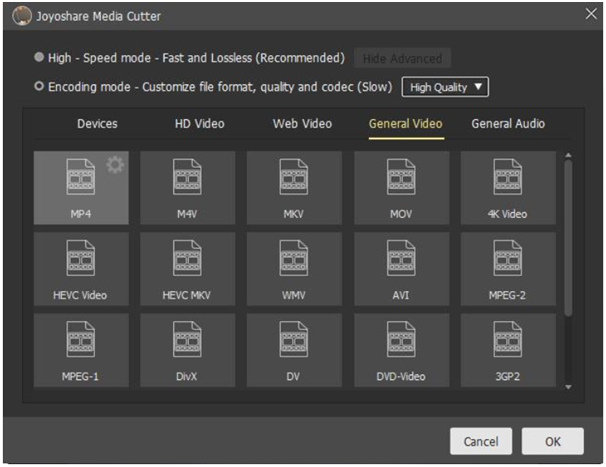Click the Hide Advanced button

coord(401,58)
